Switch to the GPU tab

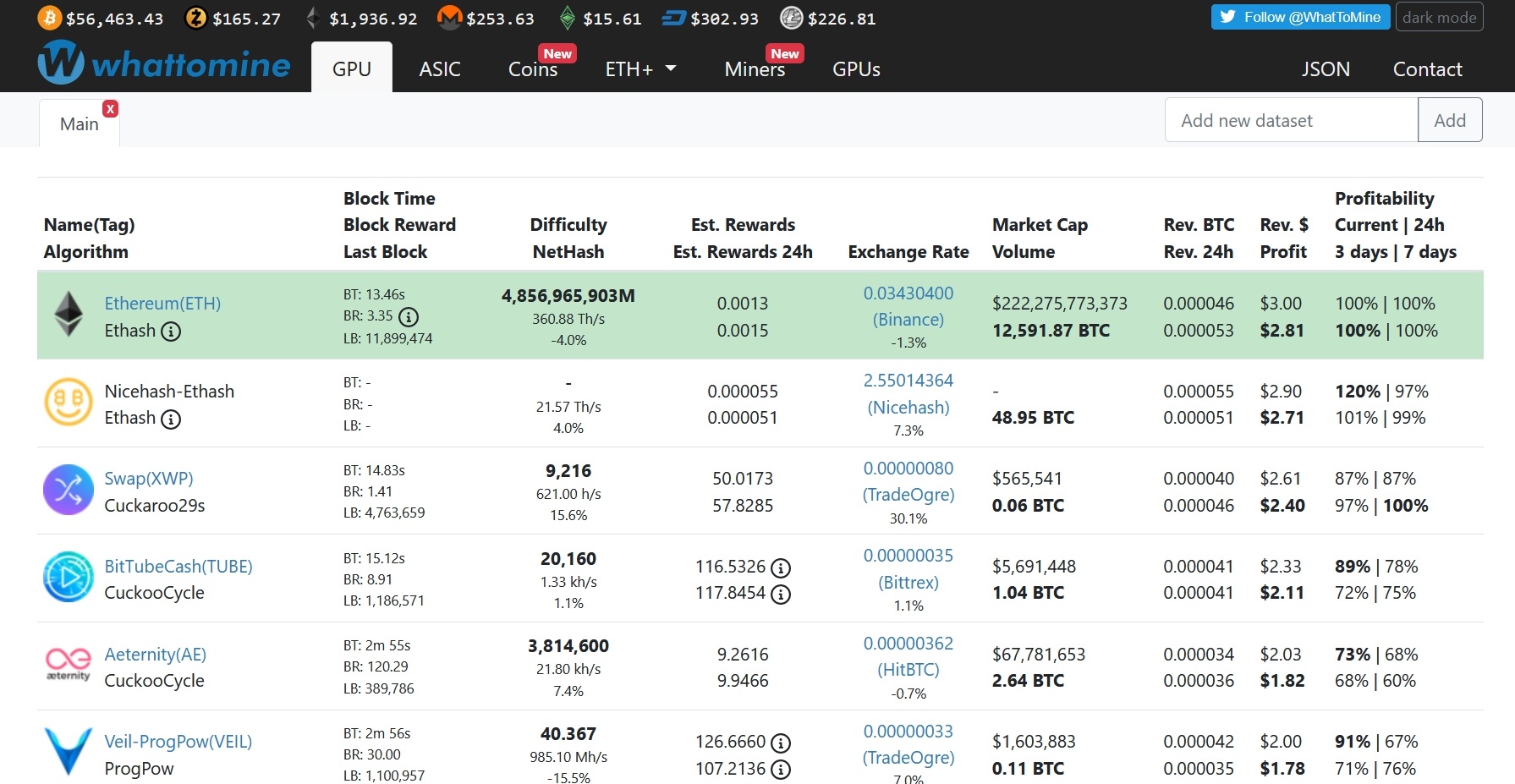(x=352, y=69)
